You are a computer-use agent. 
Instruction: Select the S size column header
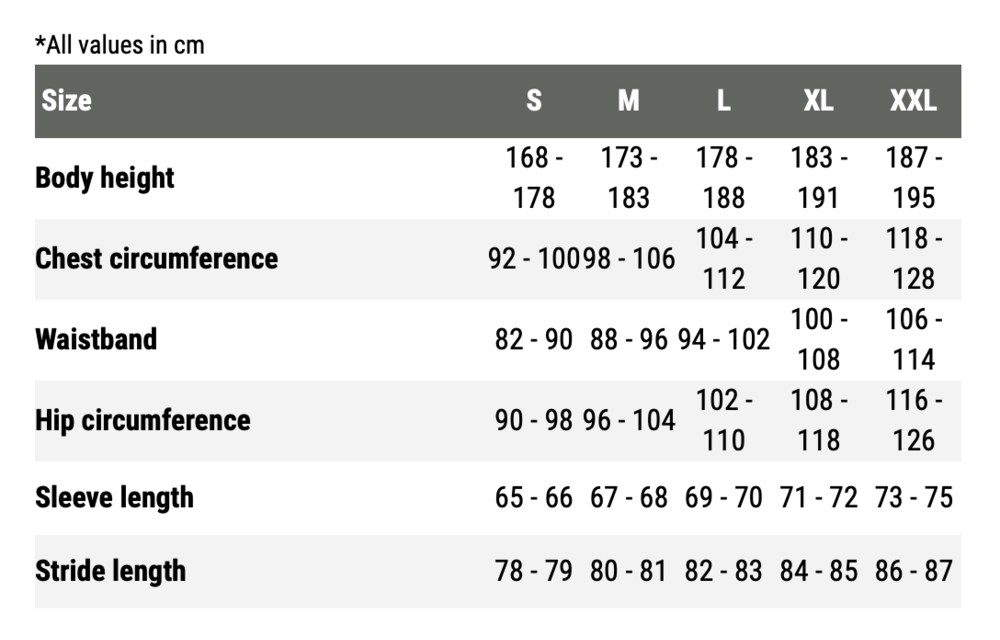534,101
